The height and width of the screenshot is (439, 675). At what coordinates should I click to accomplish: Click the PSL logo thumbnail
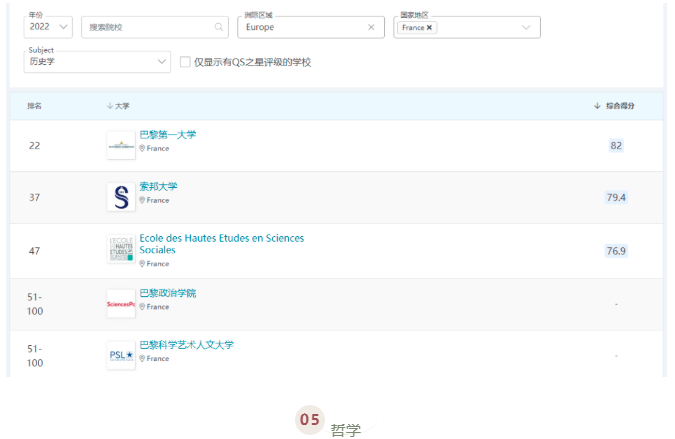click(121, 356)
